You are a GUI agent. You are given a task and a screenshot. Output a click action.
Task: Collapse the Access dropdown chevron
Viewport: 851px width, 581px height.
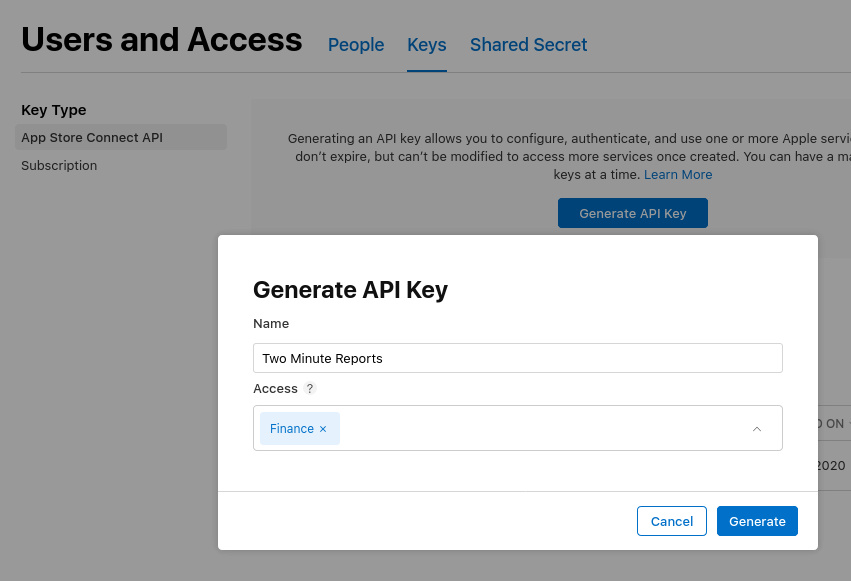757,429
